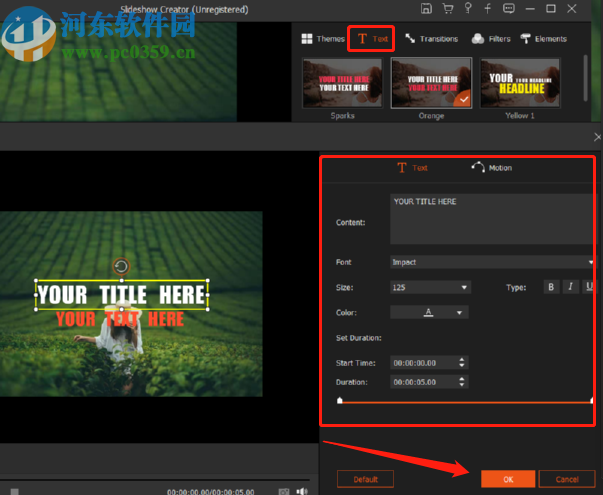Image resolution: width=603 pixels, height=495 pixels.
Task: Select the Text tab in edit panel
Action: point(412,168)
